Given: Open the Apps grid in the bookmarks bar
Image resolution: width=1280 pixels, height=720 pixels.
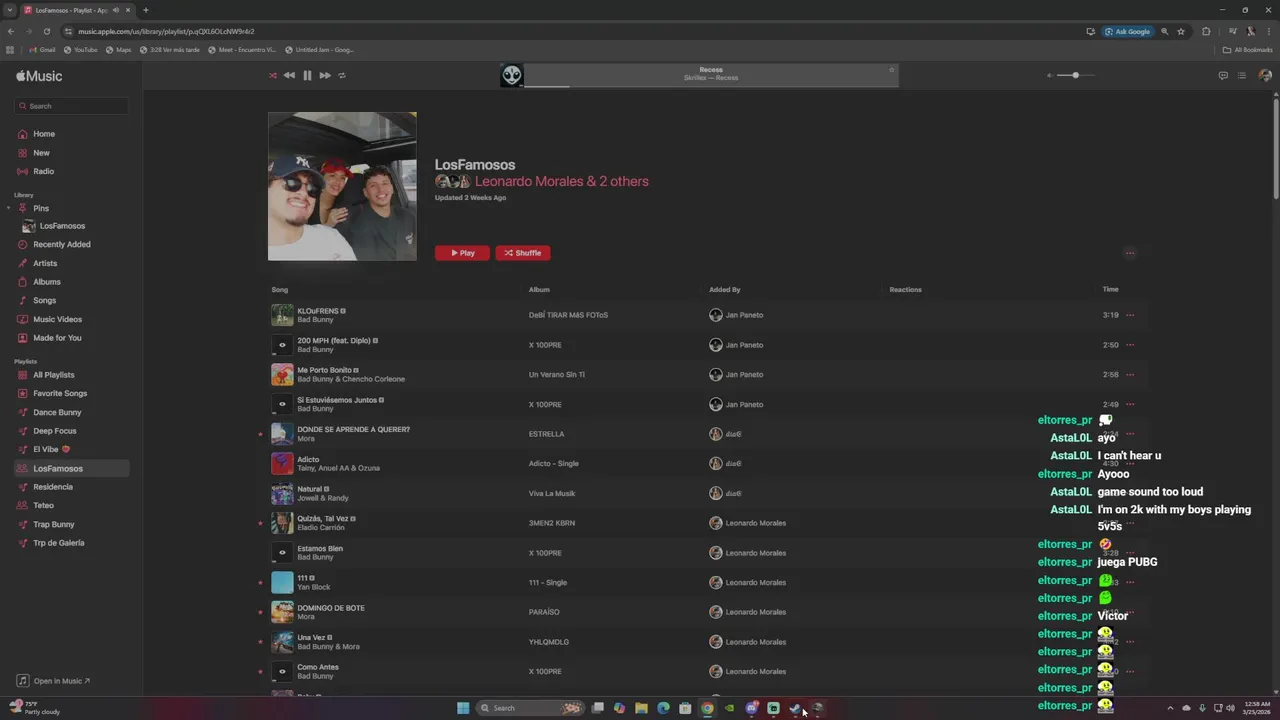Looking at the screenshot, I should [10, 50].
